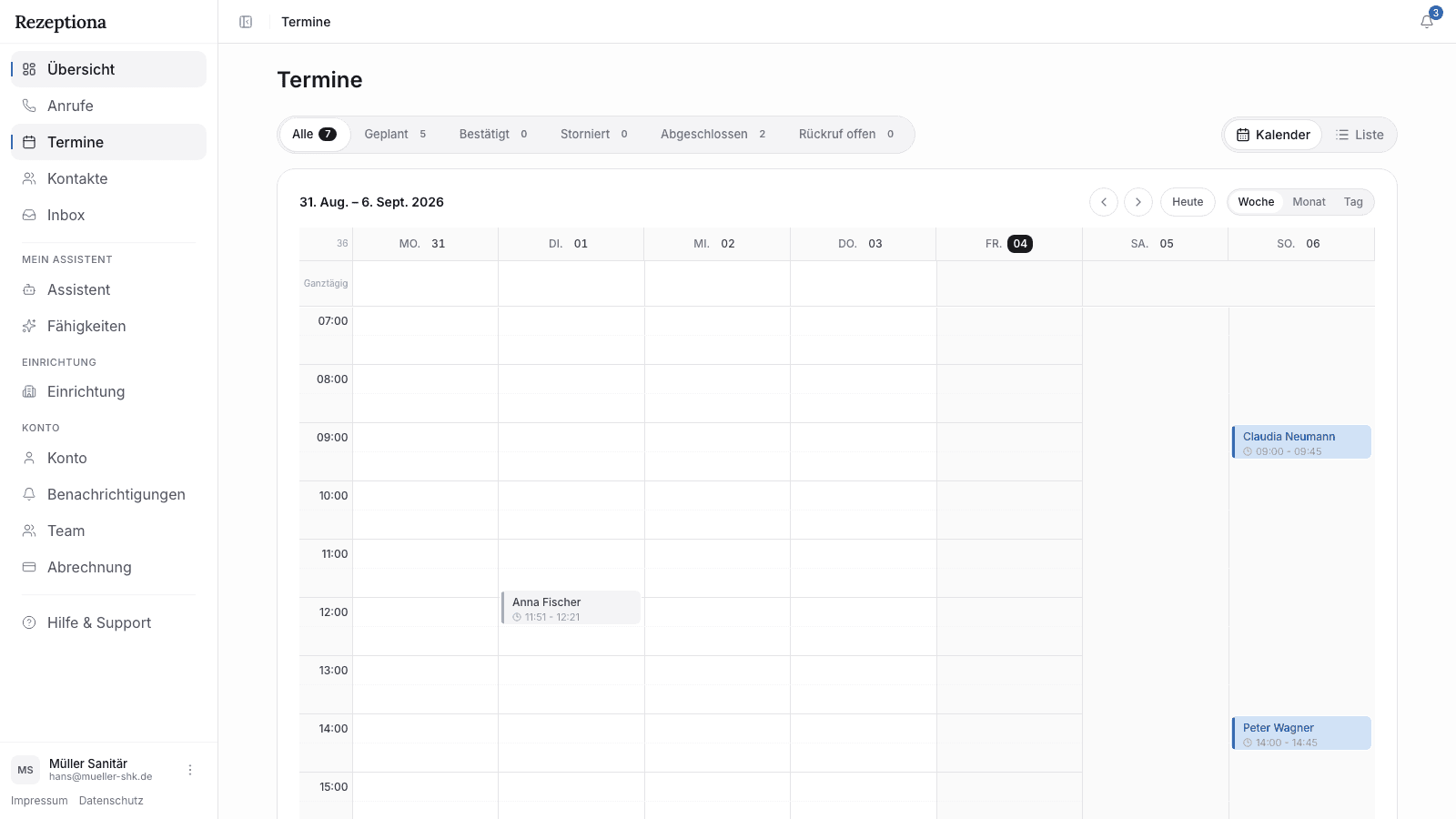
Task: Go to the previous week
Action: (x=1104, y=202)
